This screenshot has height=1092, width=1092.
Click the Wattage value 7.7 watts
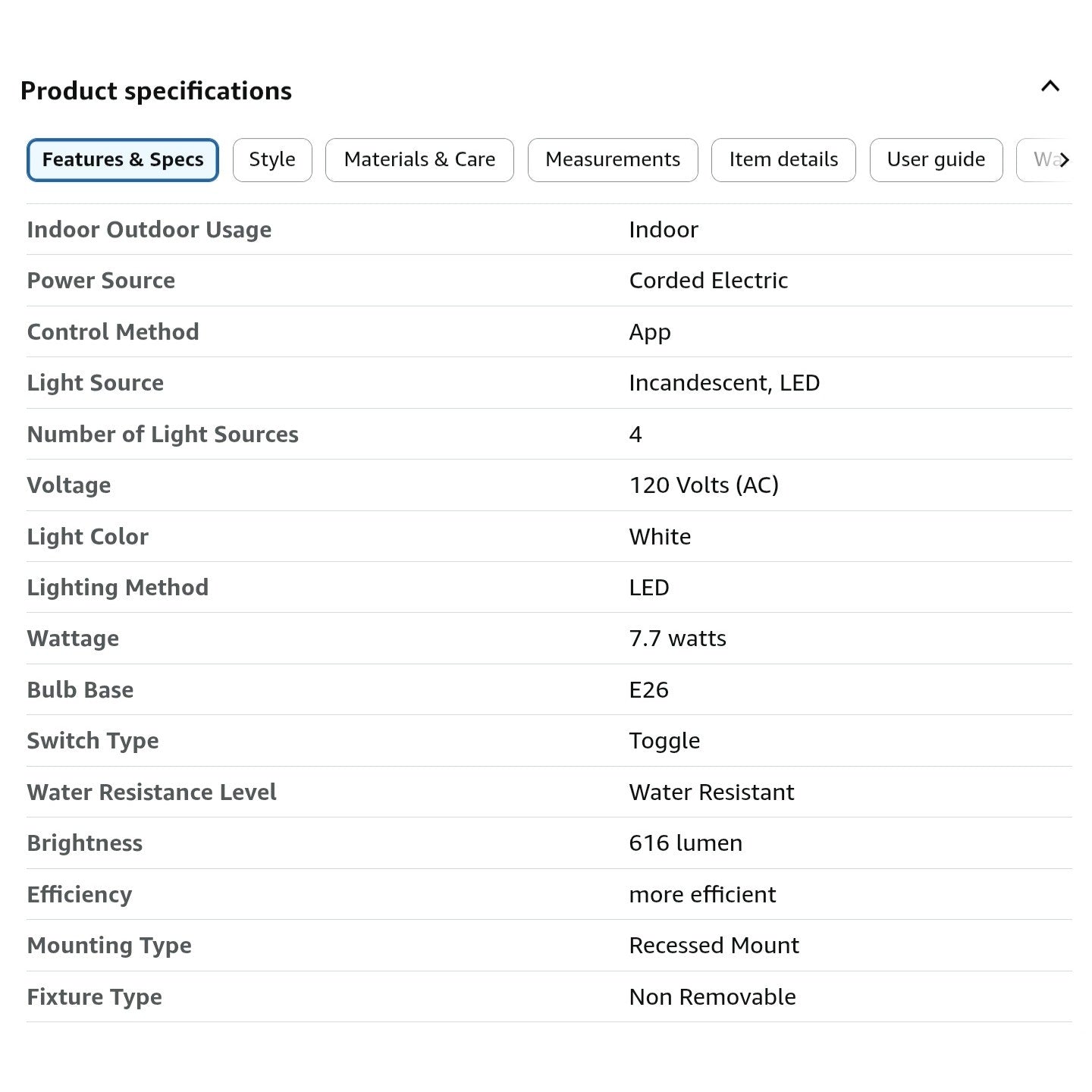(x=677, y=639)
